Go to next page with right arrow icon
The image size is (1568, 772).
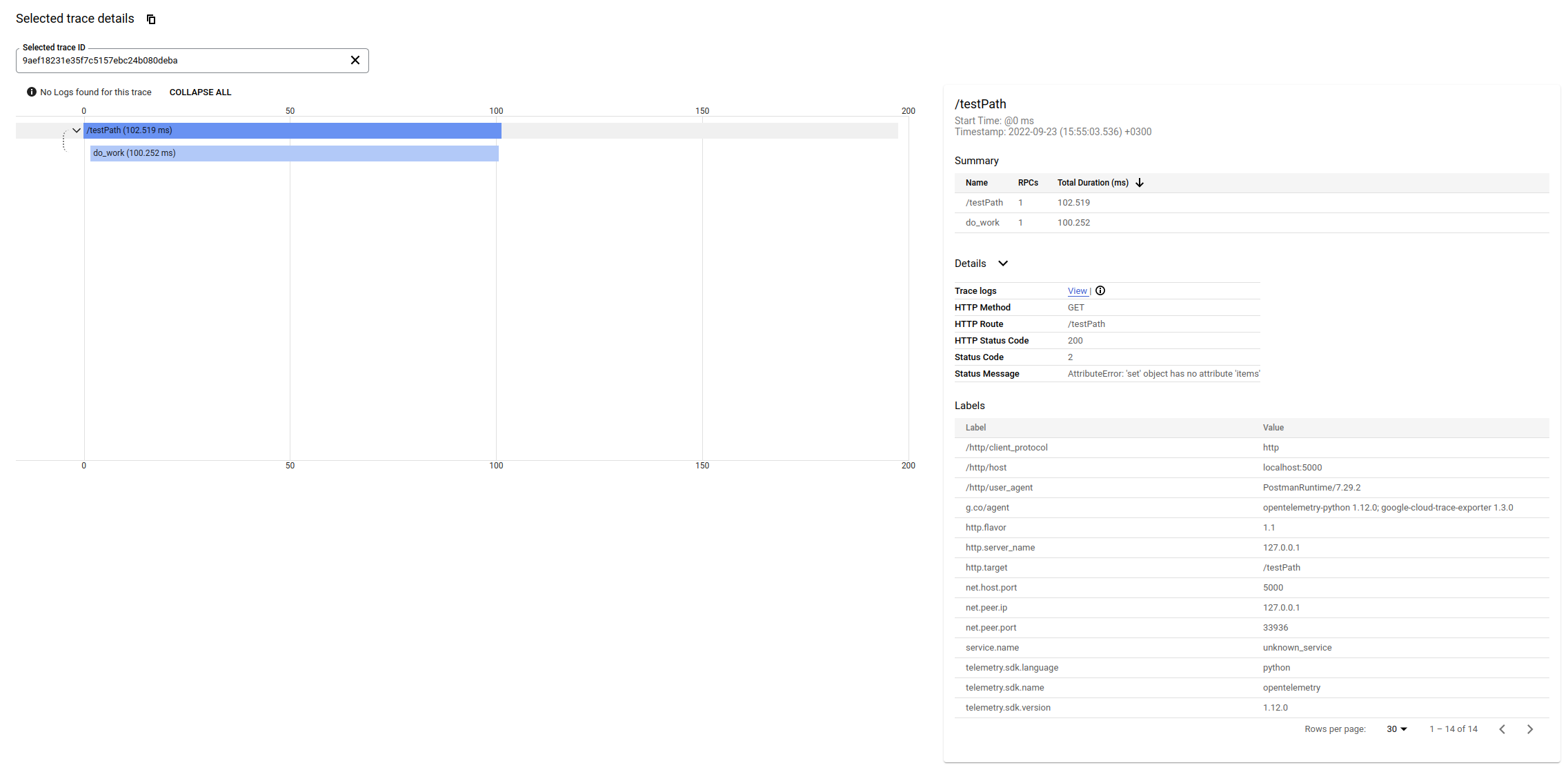1530,729
